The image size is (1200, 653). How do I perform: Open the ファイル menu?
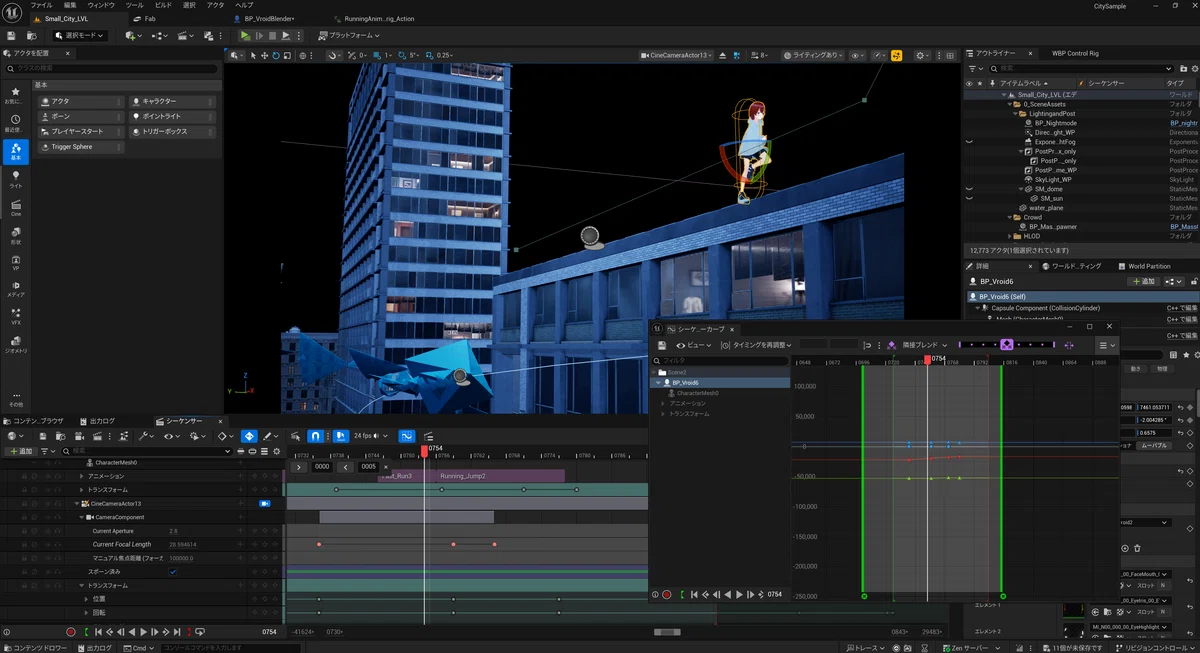[41, 5]
